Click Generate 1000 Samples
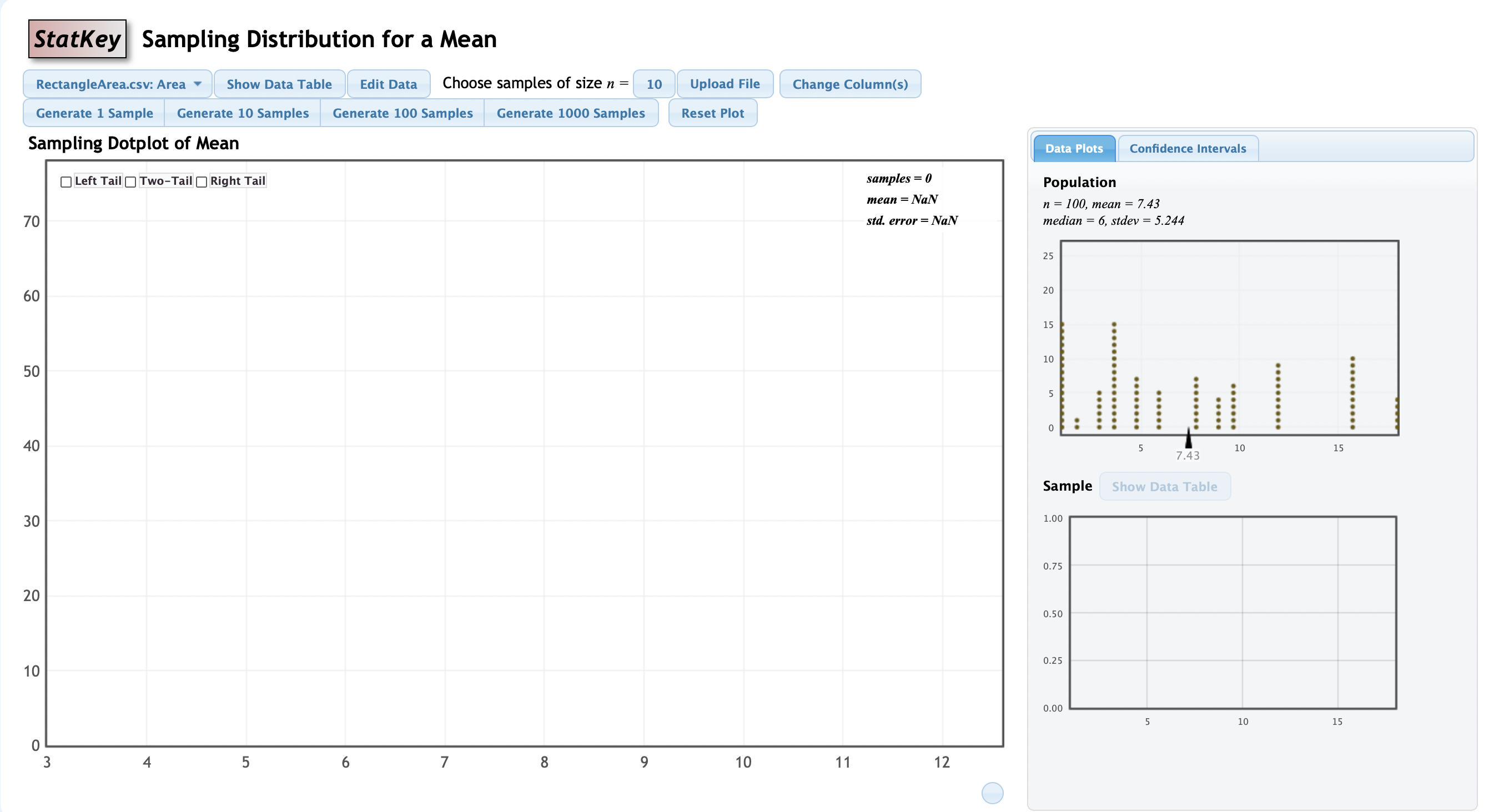 pyautogui.click(x=570, y=113)
